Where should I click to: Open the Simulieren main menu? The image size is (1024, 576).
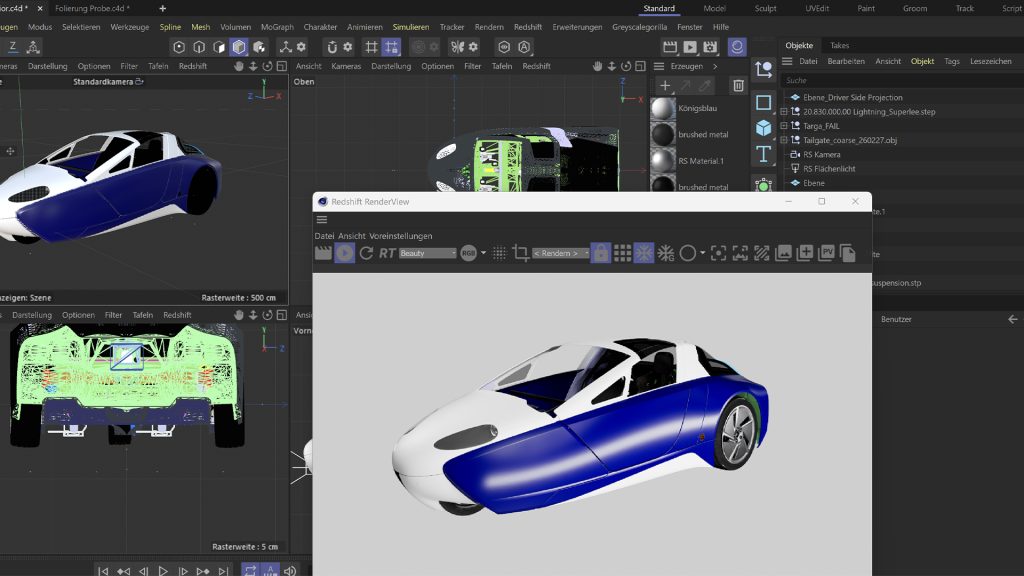[x=411, y=27]
